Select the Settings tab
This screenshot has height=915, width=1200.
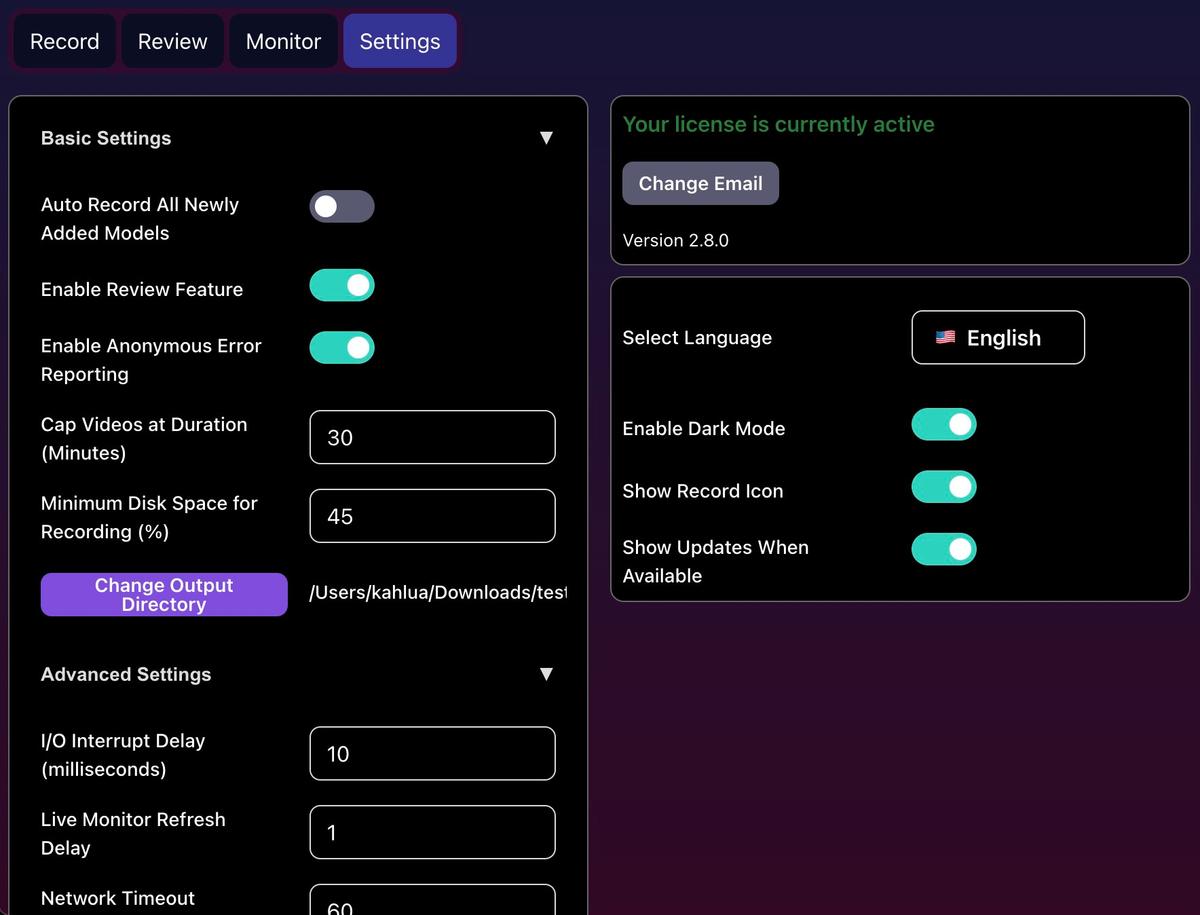(x=400, y=41)
